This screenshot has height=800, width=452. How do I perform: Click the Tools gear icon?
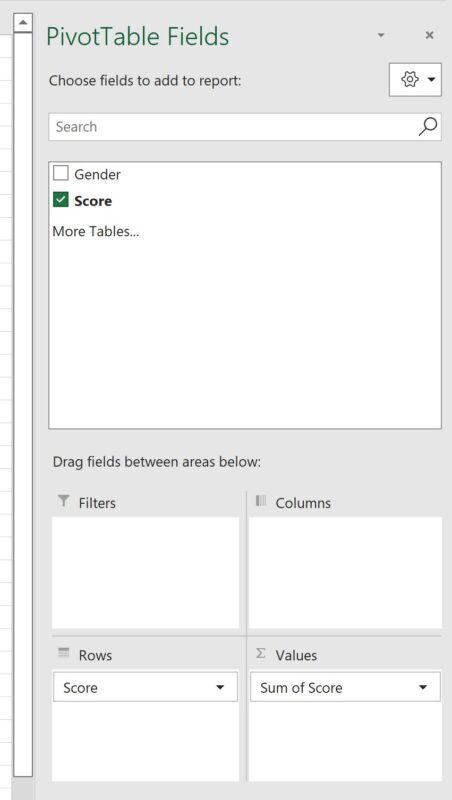[410, 79]
